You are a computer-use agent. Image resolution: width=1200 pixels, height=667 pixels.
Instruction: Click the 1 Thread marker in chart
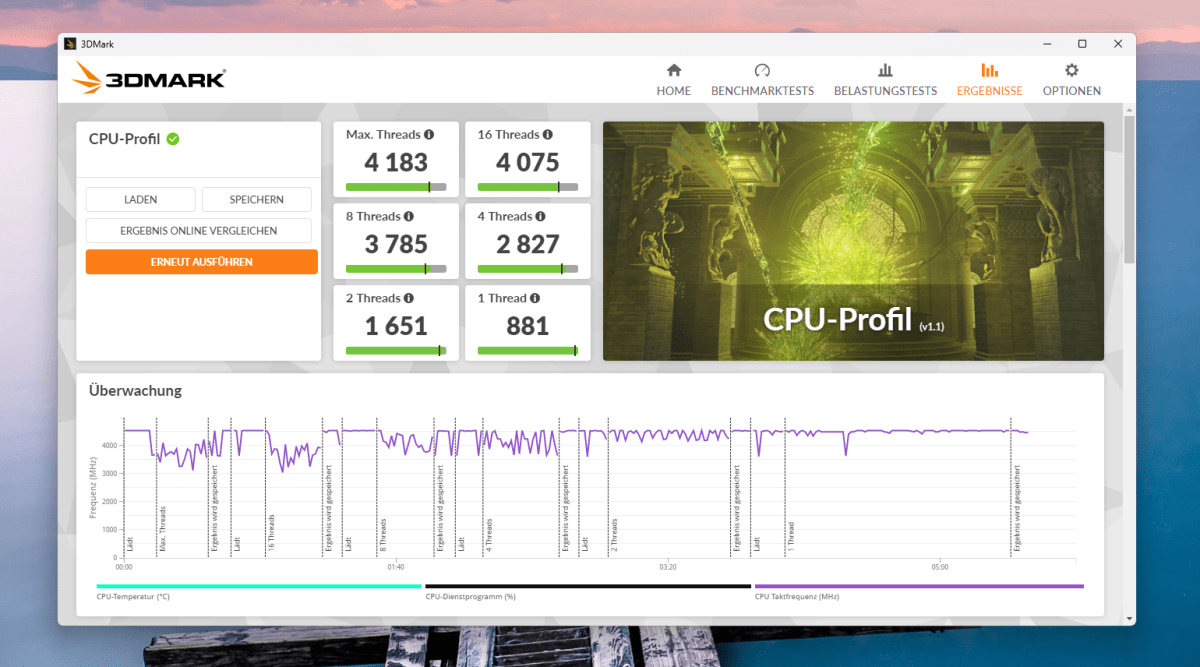click(790, 537)
